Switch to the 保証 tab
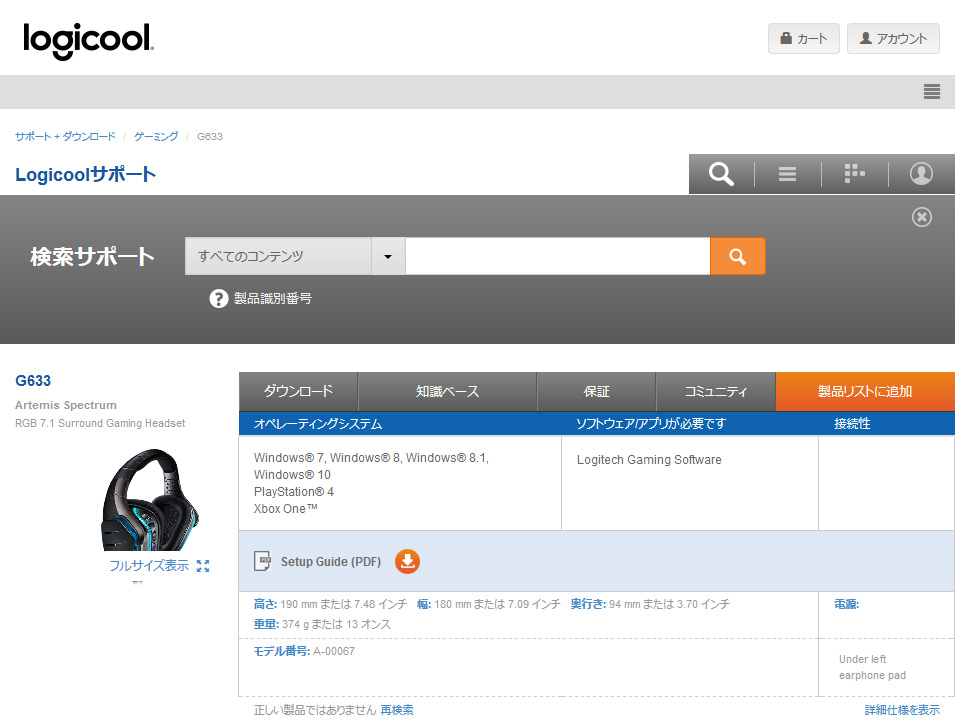The height and width of the screenshot is (723, 955). click(596, 391)
